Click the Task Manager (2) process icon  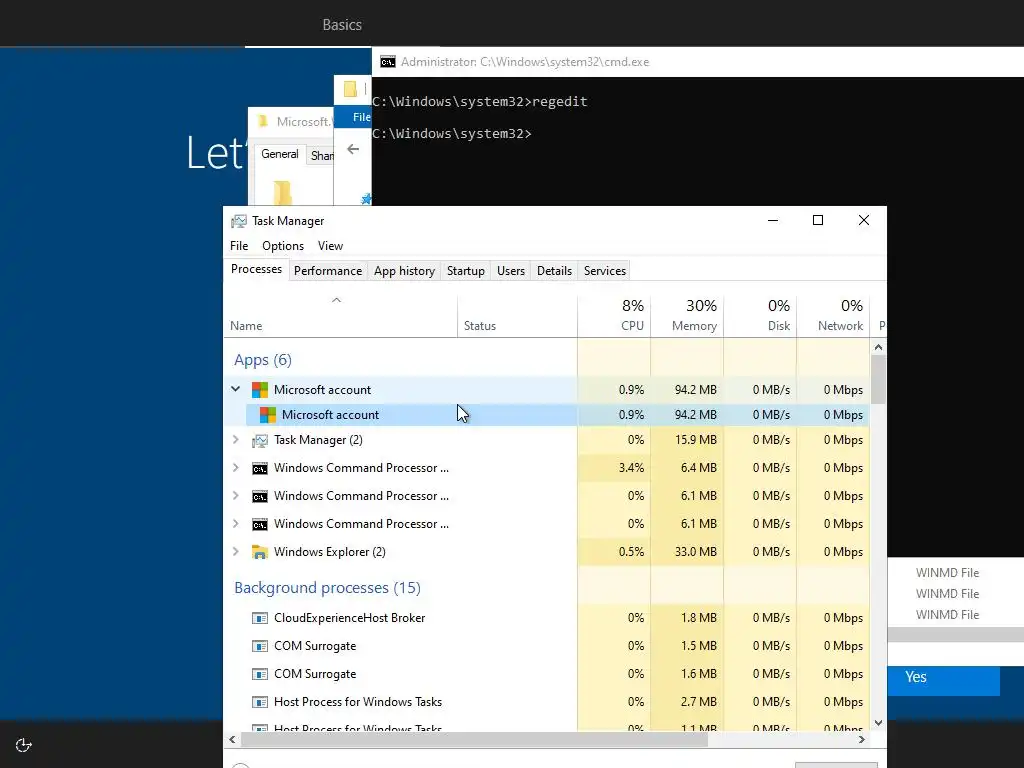260,440
